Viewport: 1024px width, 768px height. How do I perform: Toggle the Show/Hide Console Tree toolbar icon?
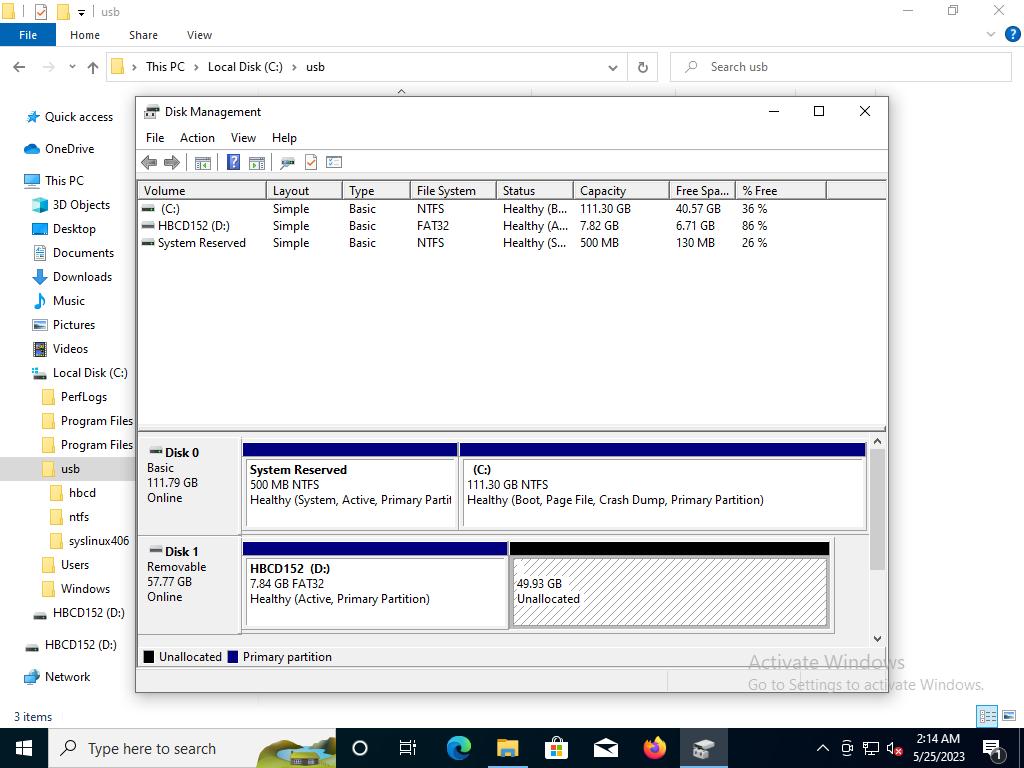(202, 162)
